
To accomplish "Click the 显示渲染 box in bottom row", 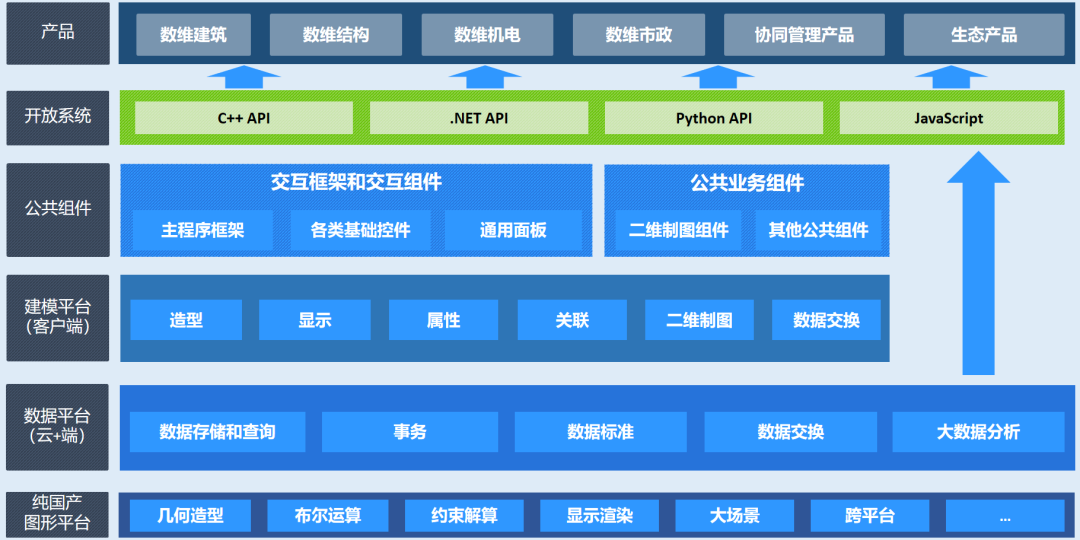I will pos(600,516).
